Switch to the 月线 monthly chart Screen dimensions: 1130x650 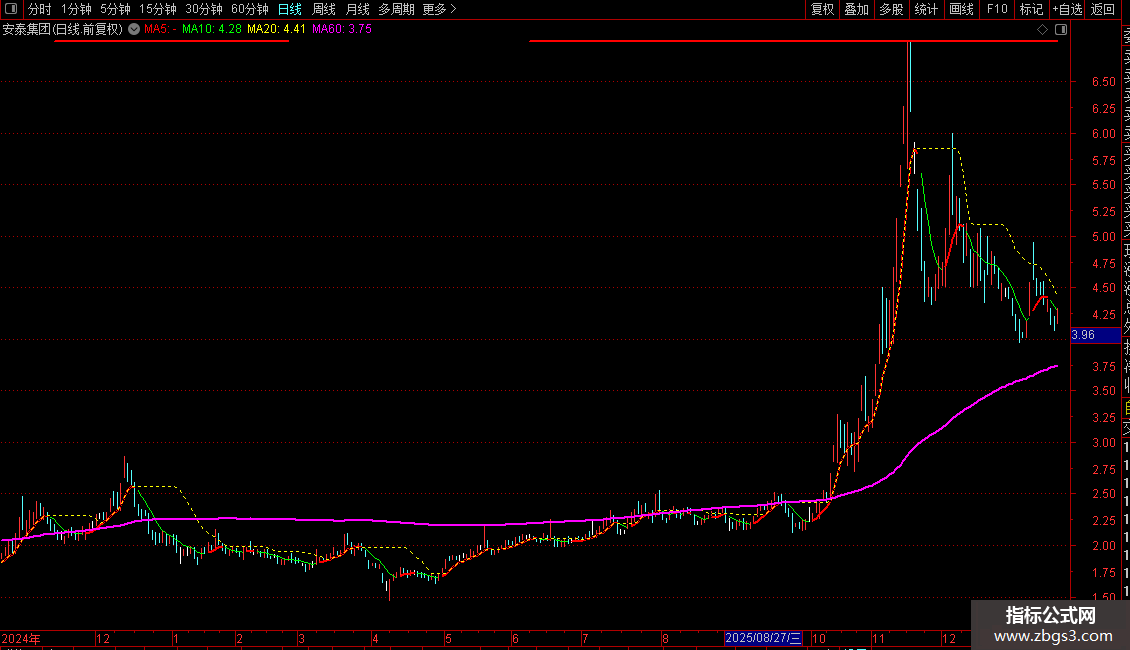coord(357,9)
